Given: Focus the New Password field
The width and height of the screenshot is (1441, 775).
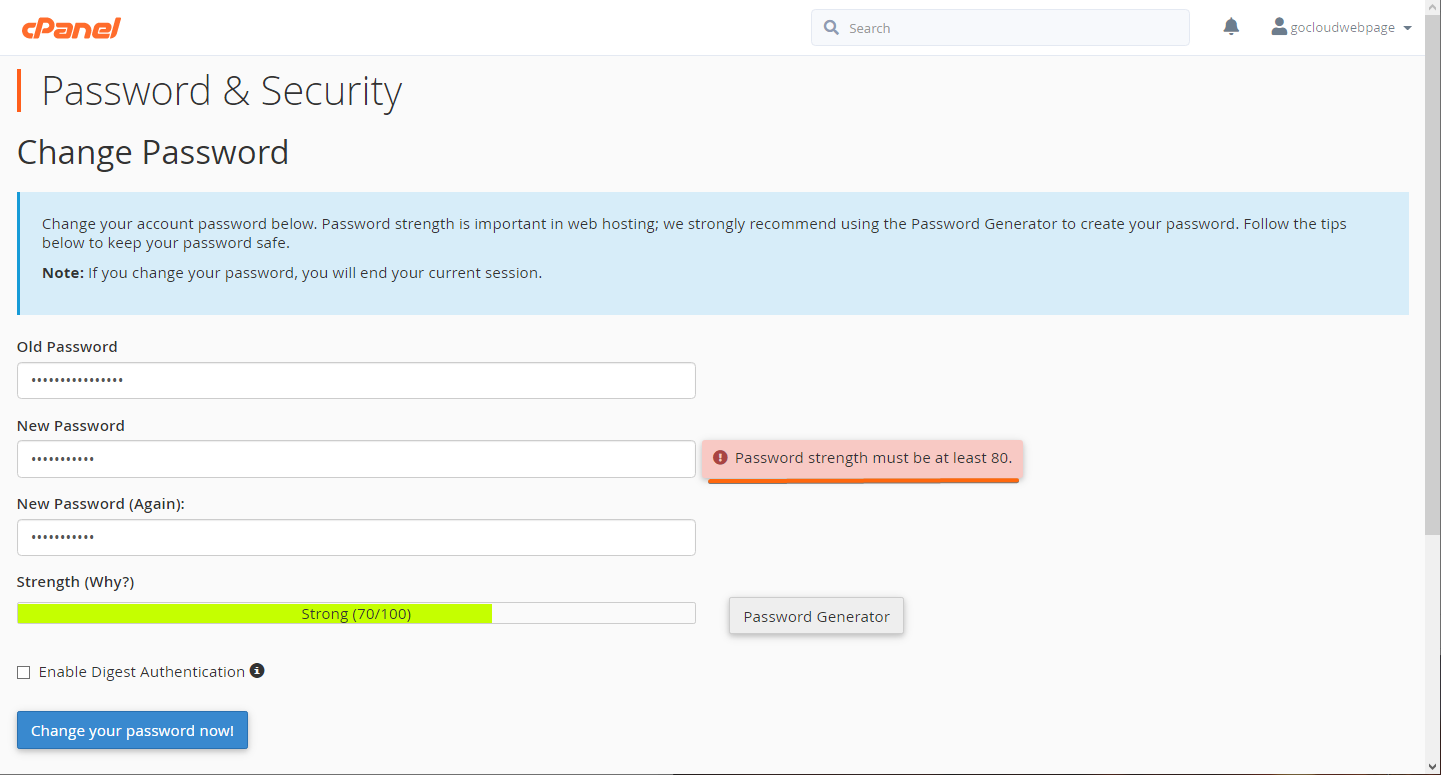Looking at the screenshot, I should [356, 459].
